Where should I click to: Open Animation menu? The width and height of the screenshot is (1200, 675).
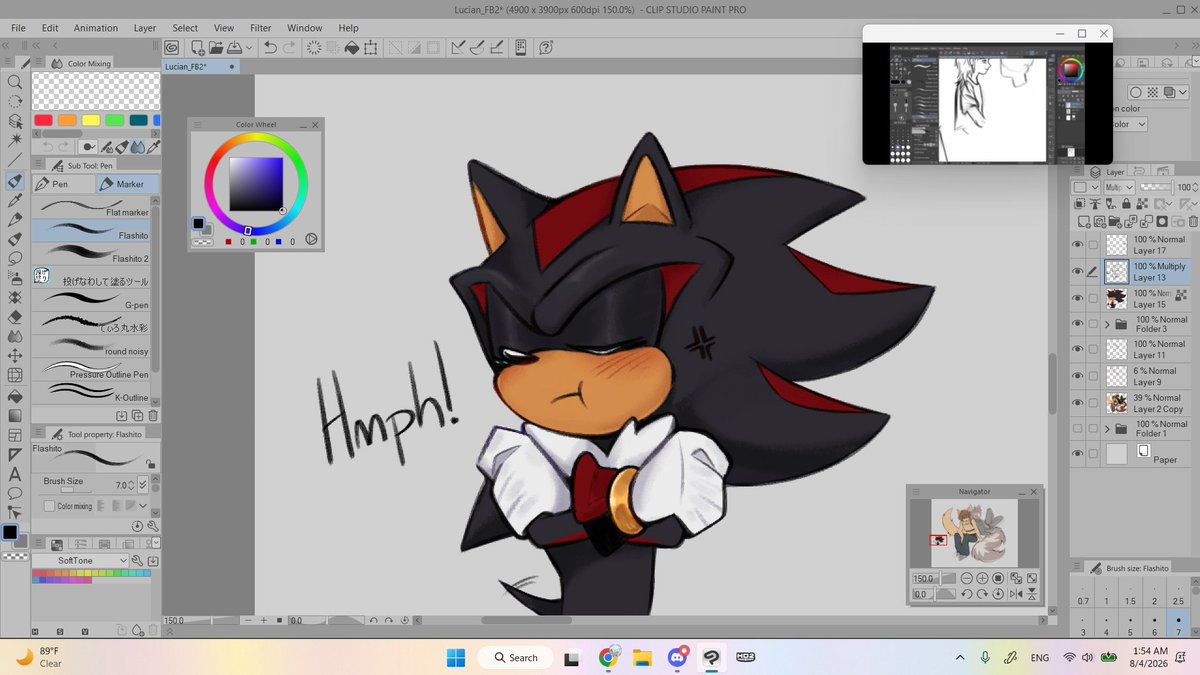96,28
